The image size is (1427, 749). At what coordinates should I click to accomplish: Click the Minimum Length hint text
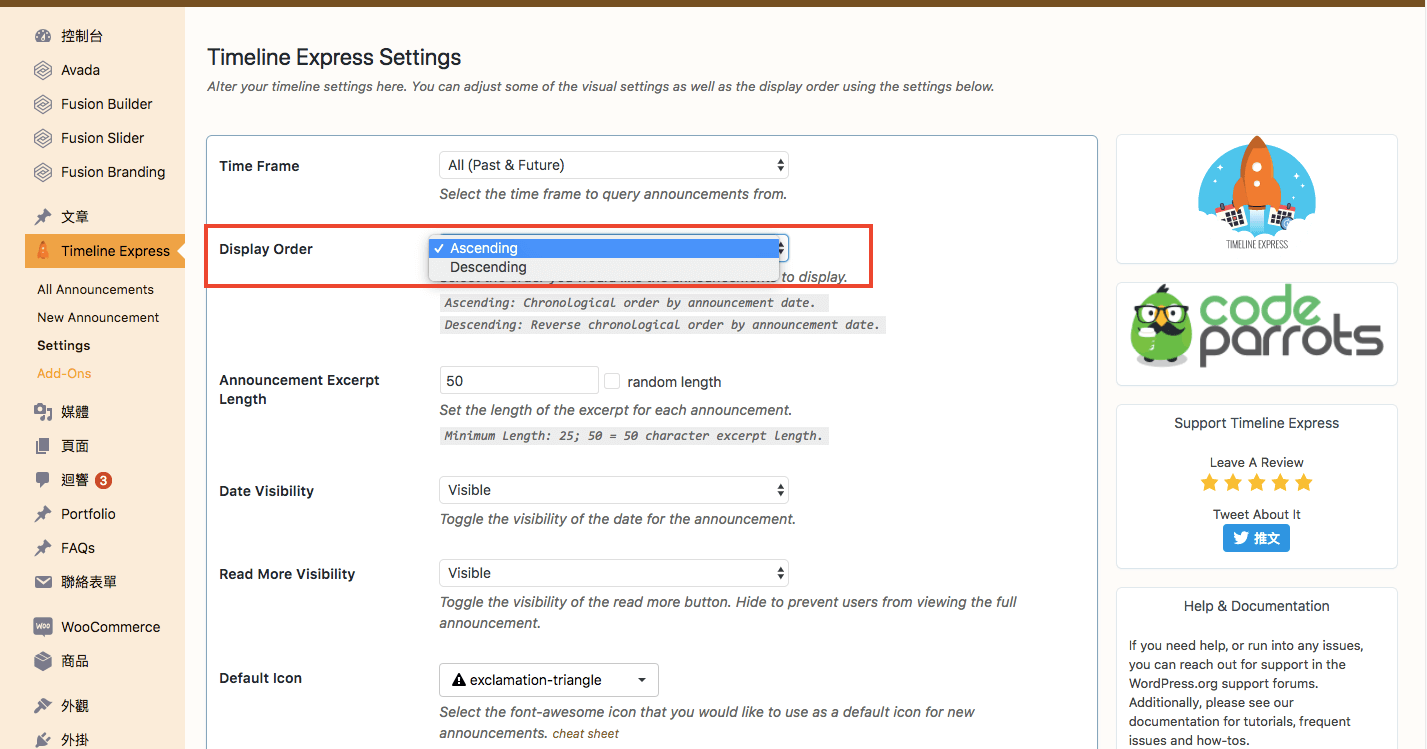634,436
